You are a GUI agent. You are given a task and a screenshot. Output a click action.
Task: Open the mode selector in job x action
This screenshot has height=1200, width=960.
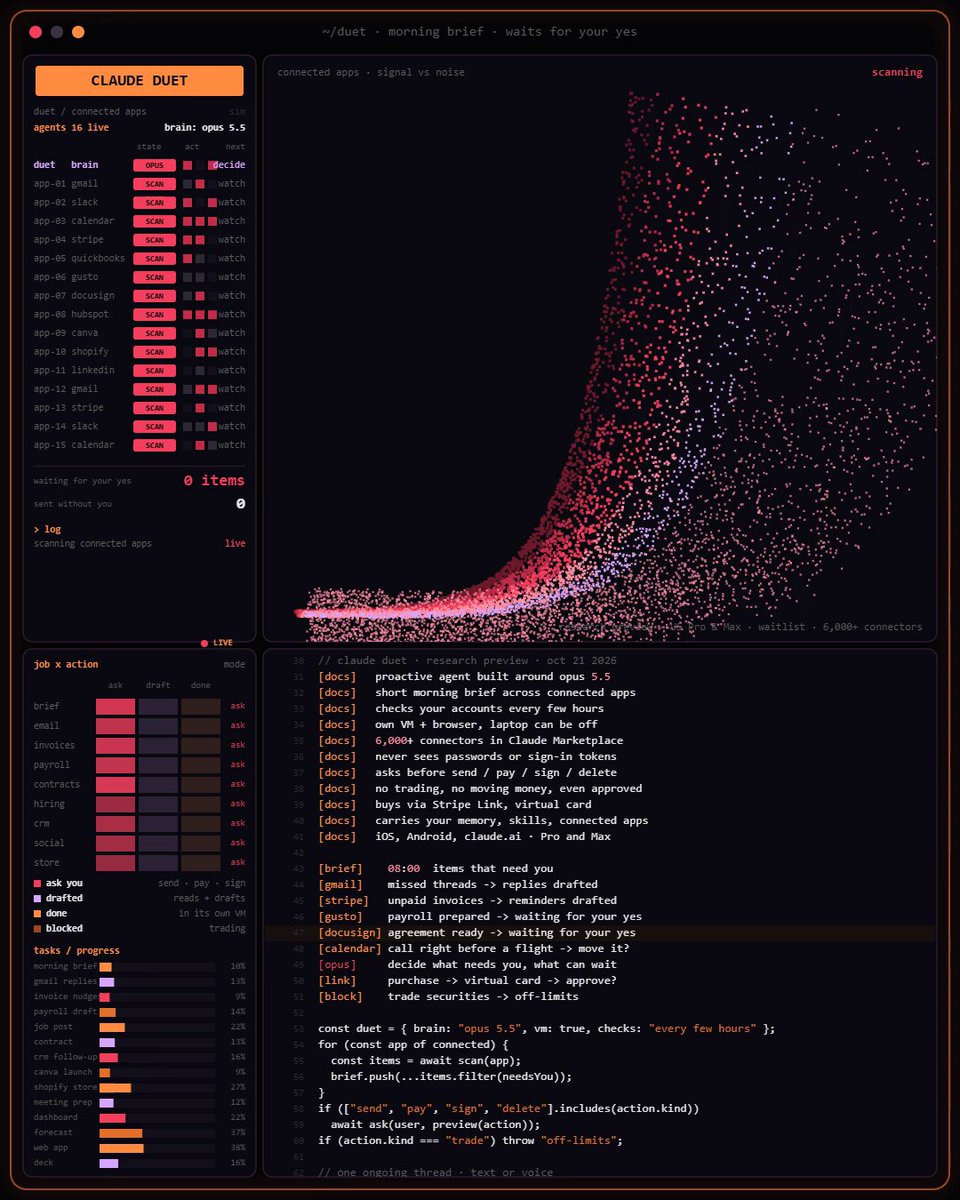pos(234,665)
